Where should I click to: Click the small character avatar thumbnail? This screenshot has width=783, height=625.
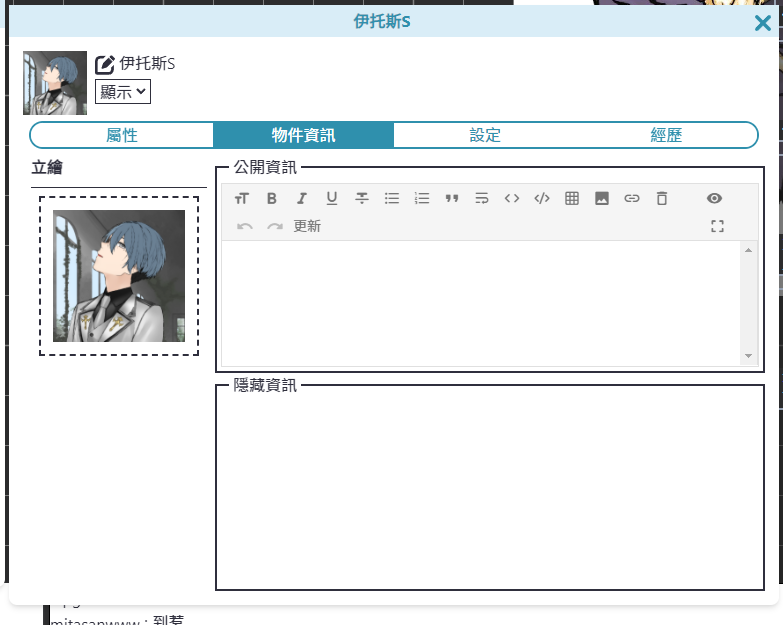click(x=55, y=83)
